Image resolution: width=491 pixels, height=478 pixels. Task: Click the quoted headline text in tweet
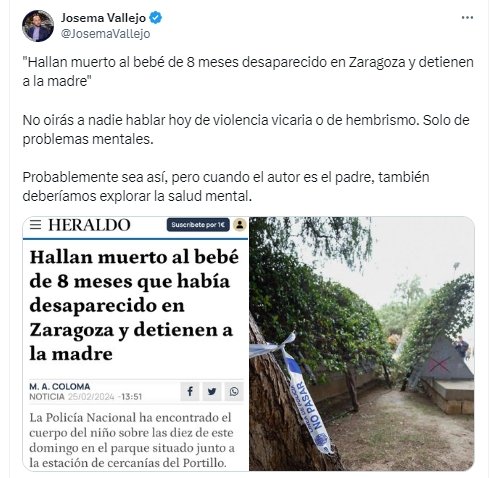point(248,71)
